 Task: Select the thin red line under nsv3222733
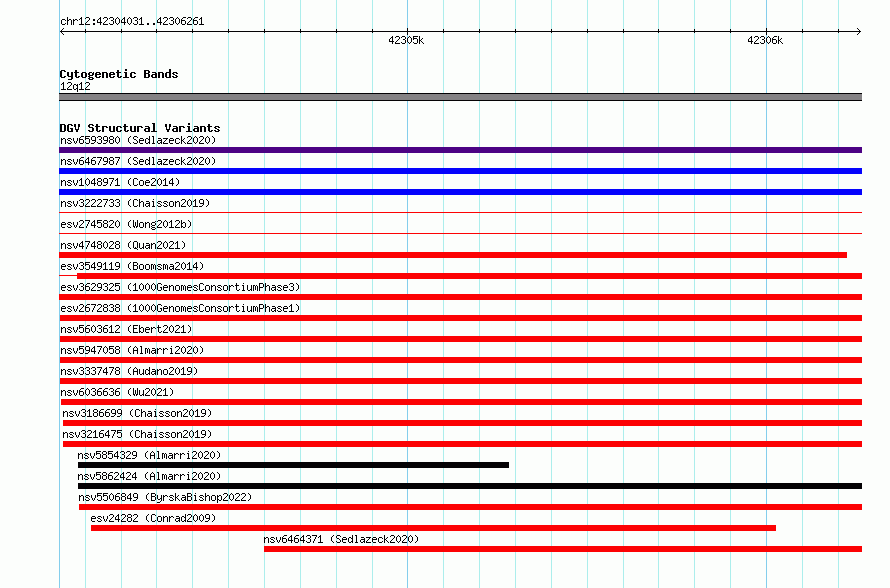coord(460,213)
